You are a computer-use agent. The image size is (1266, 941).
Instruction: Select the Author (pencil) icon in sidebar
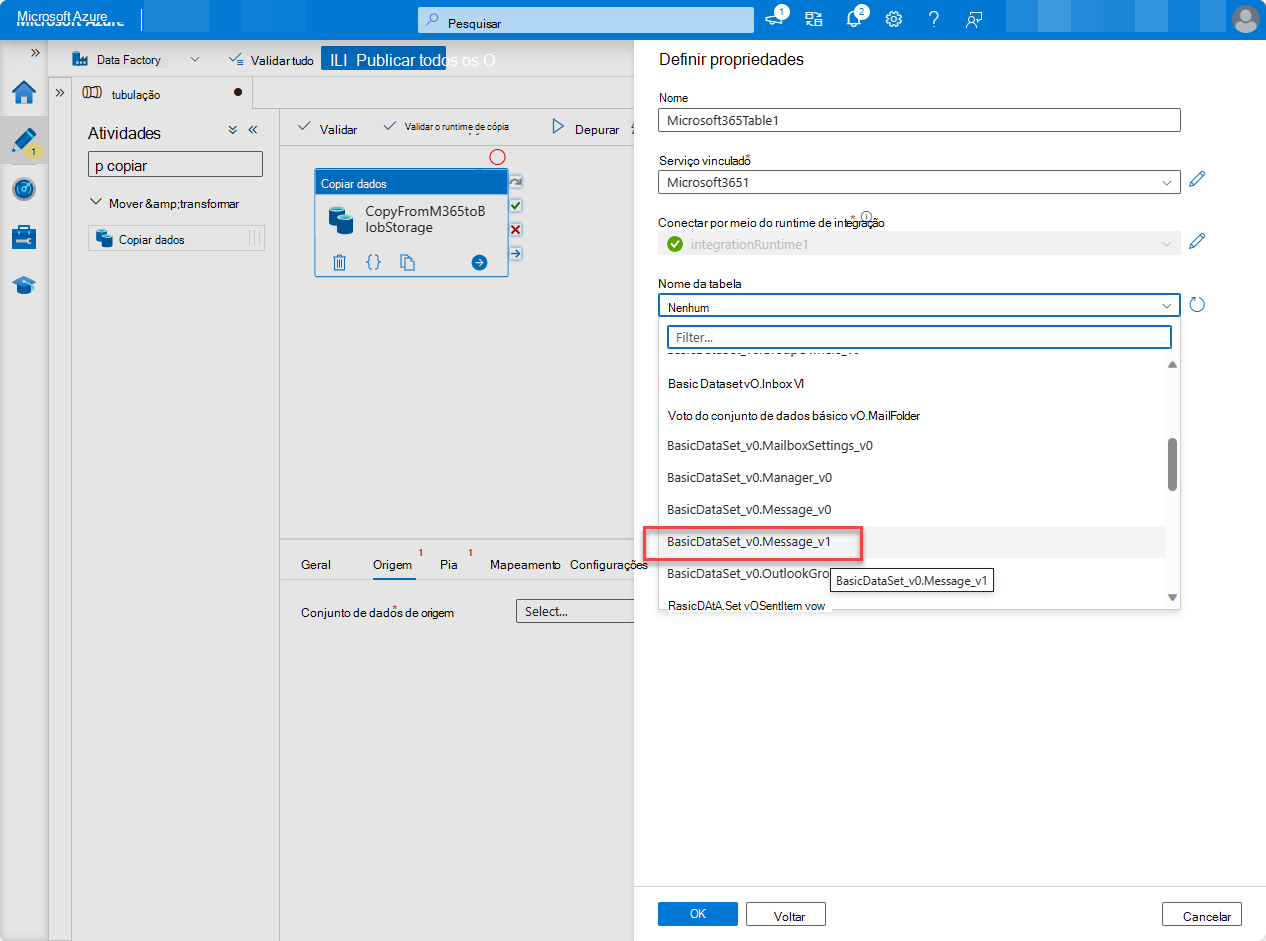click(23, 140)
